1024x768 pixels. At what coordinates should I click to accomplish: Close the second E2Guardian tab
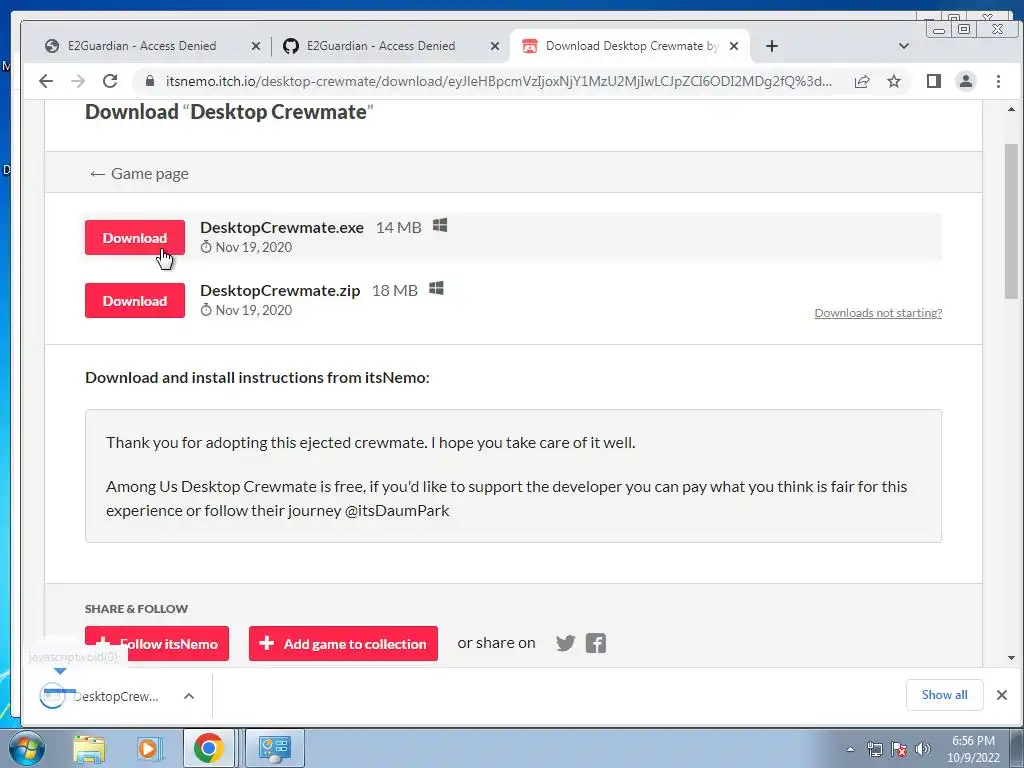pyautogui.click(x=495, y=46)
